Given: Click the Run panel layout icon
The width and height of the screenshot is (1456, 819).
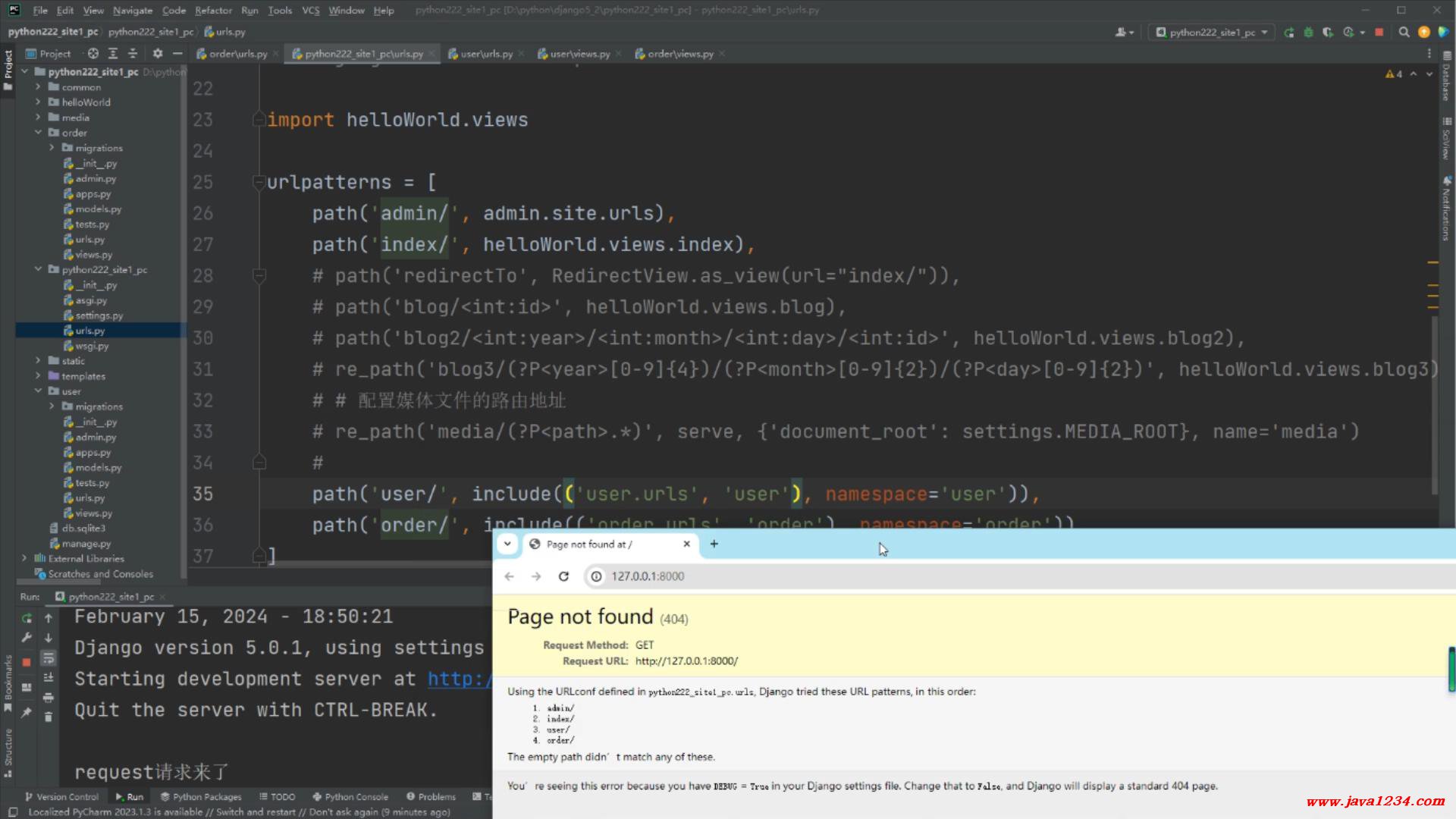Looking at the screenshot, I should [x=27, y=687].
